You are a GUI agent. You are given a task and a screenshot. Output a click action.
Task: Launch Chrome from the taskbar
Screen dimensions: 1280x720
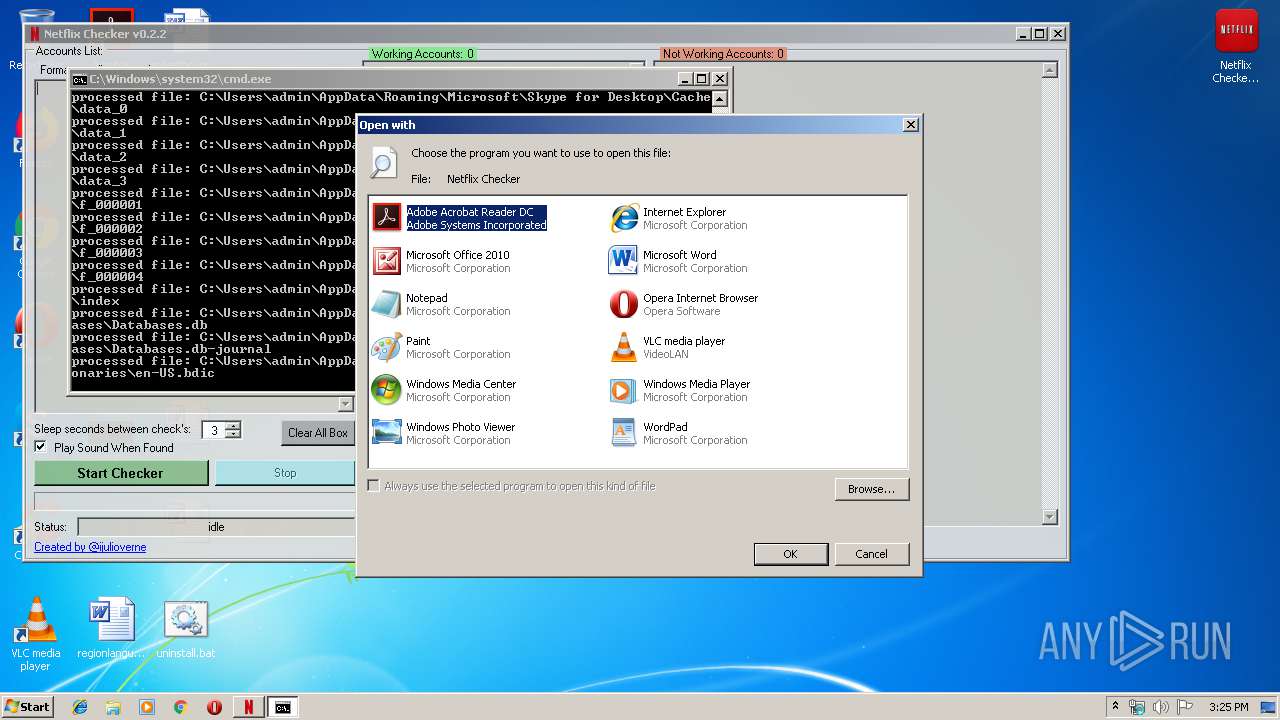coord(180,707)
